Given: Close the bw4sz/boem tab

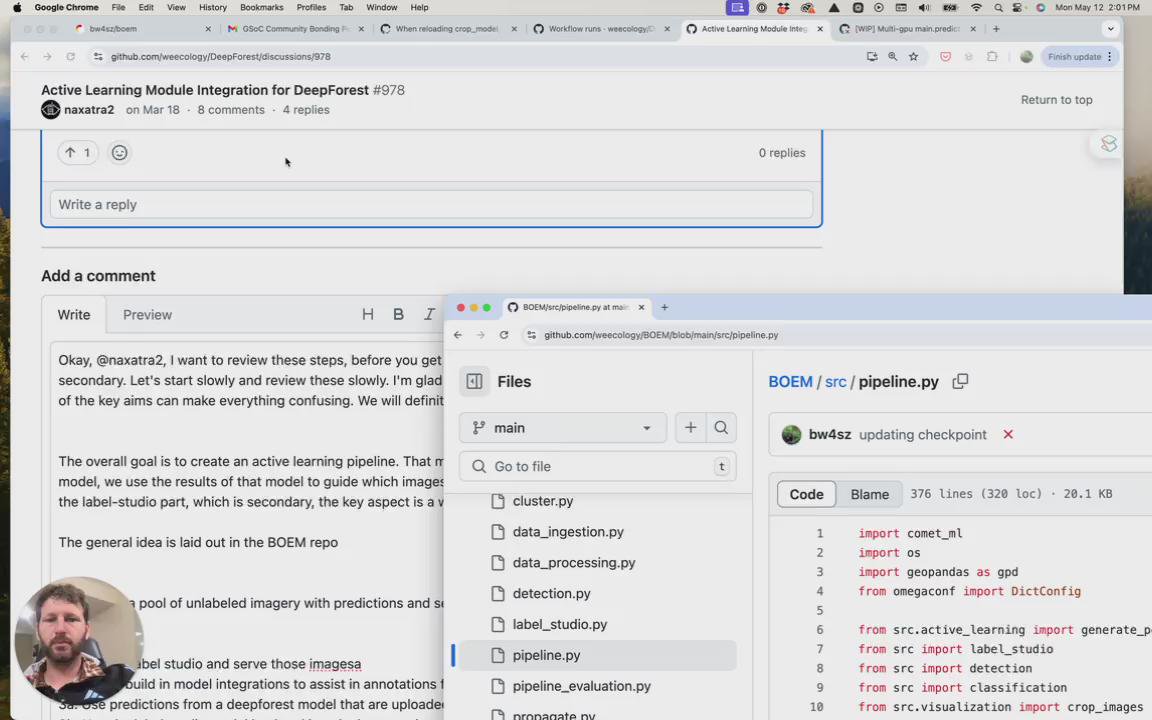Looking at the screenshot, I should tap(208, 29).
